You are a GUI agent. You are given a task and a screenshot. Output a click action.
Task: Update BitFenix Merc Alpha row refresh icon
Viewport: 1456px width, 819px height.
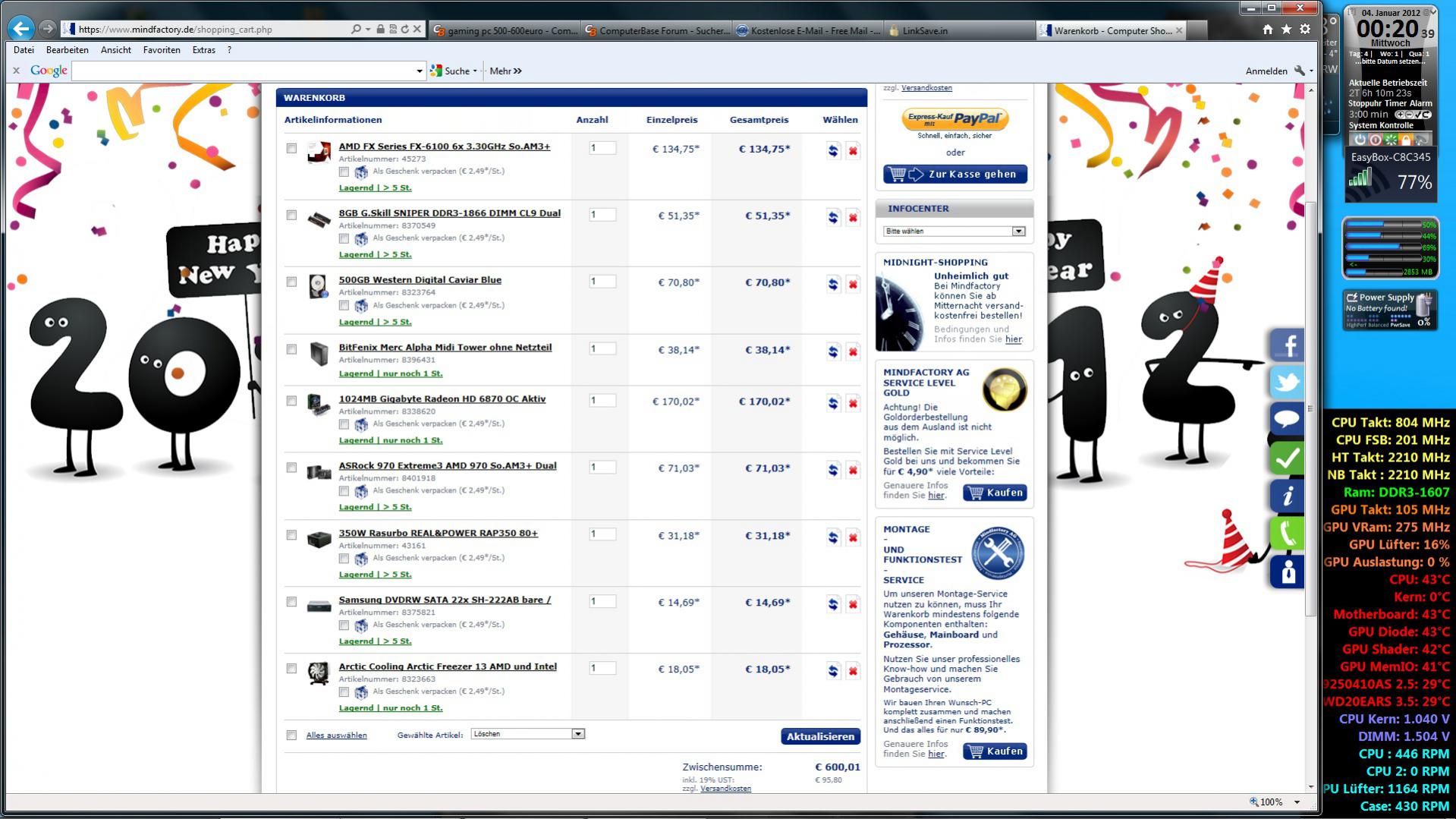point(833,351)
